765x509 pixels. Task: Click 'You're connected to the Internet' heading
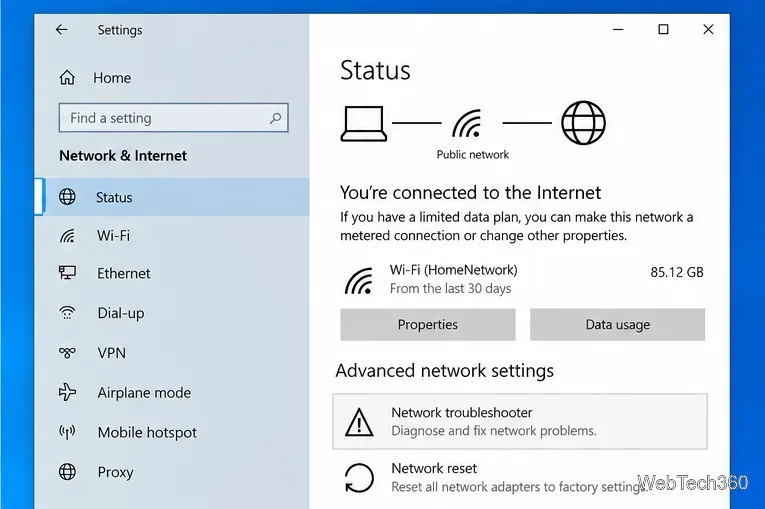click(470, 193)
